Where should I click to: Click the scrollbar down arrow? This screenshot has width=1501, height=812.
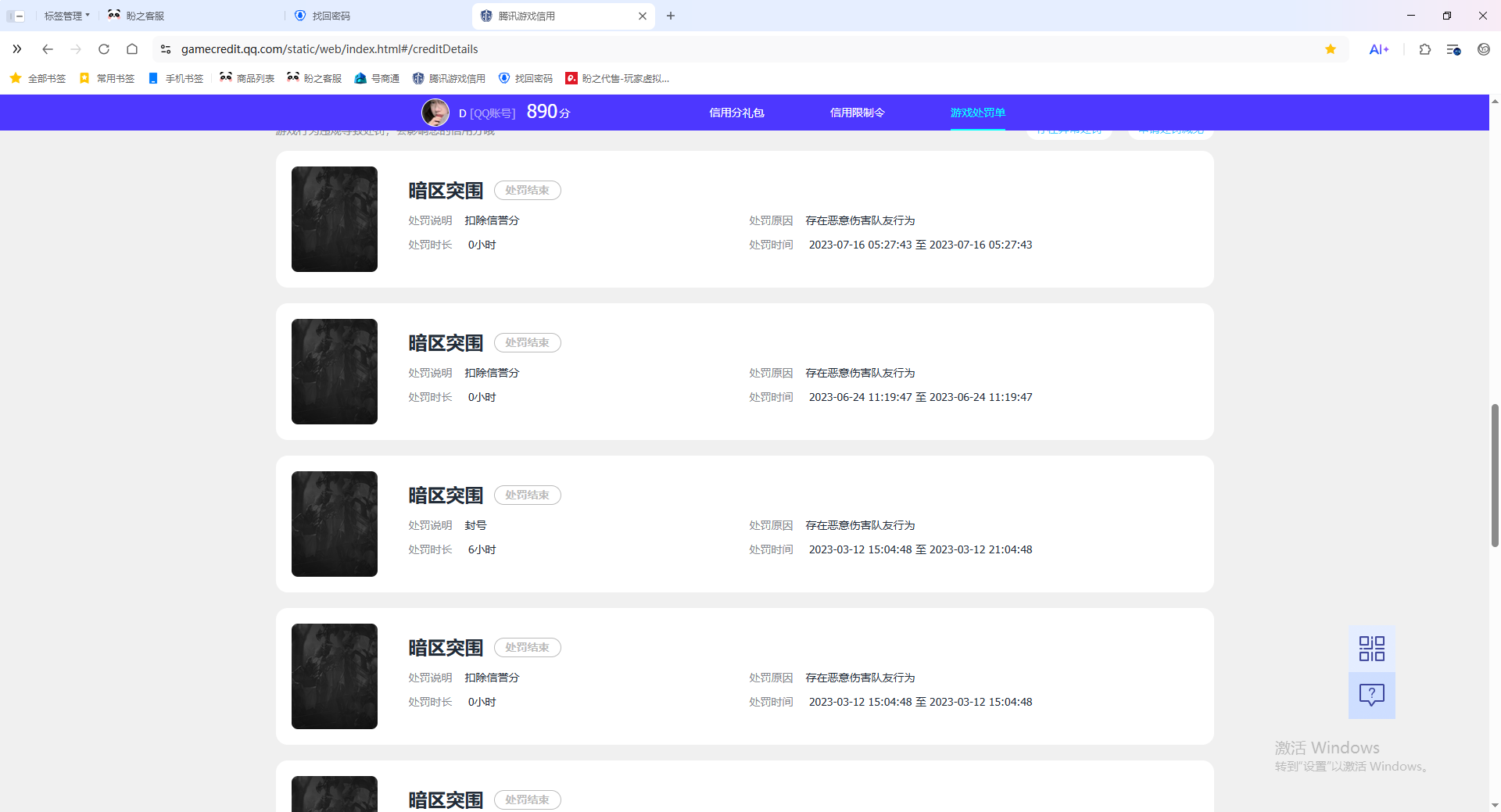[x=1495, y=805]
